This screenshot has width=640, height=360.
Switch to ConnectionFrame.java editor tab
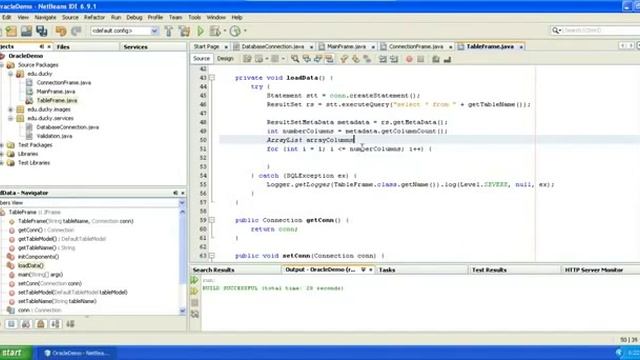tap(416, 47)
